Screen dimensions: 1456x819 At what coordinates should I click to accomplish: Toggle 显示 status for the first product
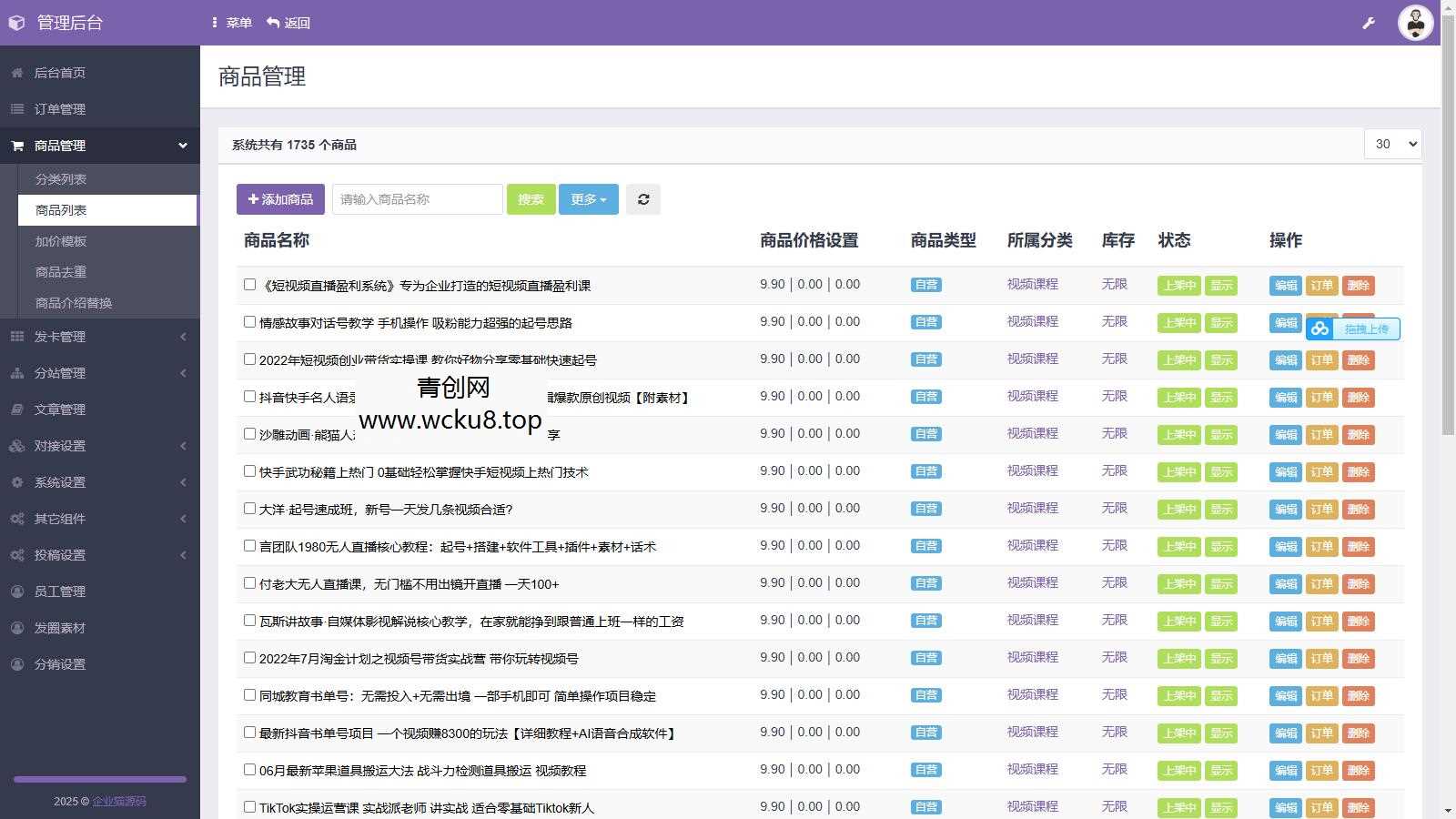tap(1221, 285)
